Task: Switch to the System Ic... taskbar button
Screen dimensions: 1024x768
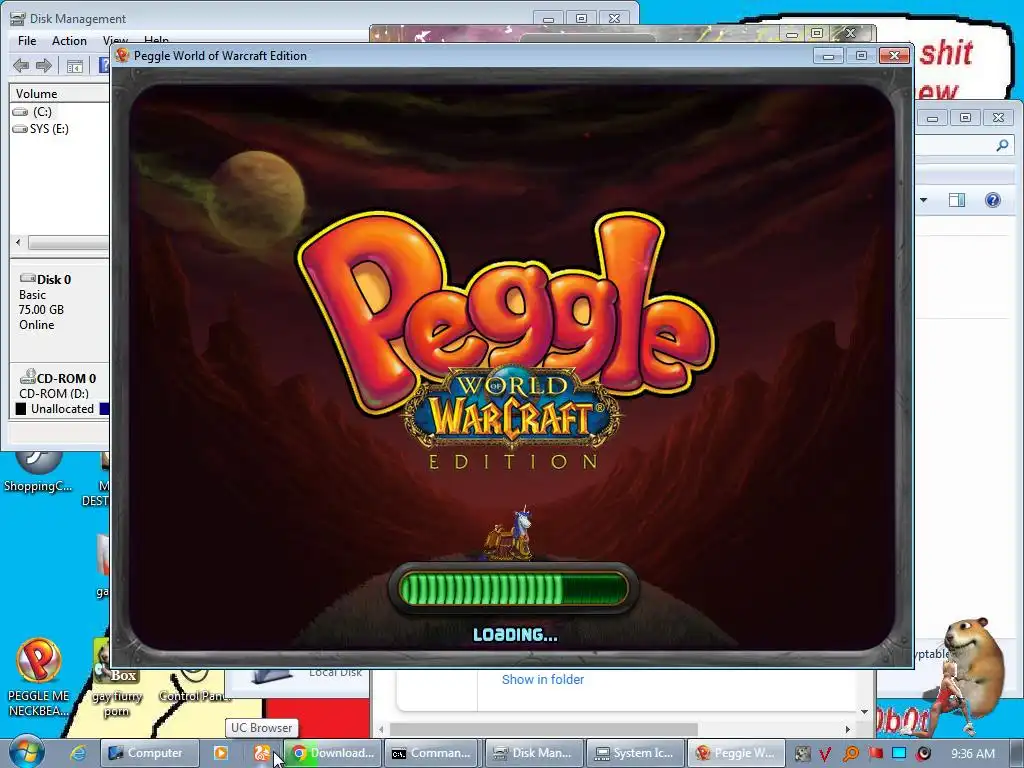Action: [634, 753]
